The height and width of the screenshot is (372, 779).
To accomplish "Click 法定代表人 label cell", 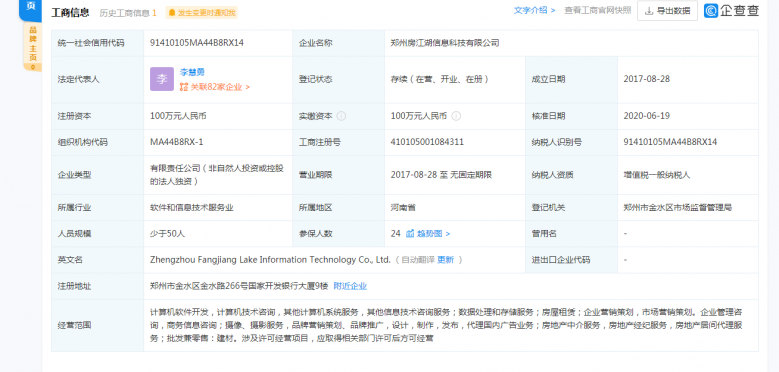I will tap(97, 79).
